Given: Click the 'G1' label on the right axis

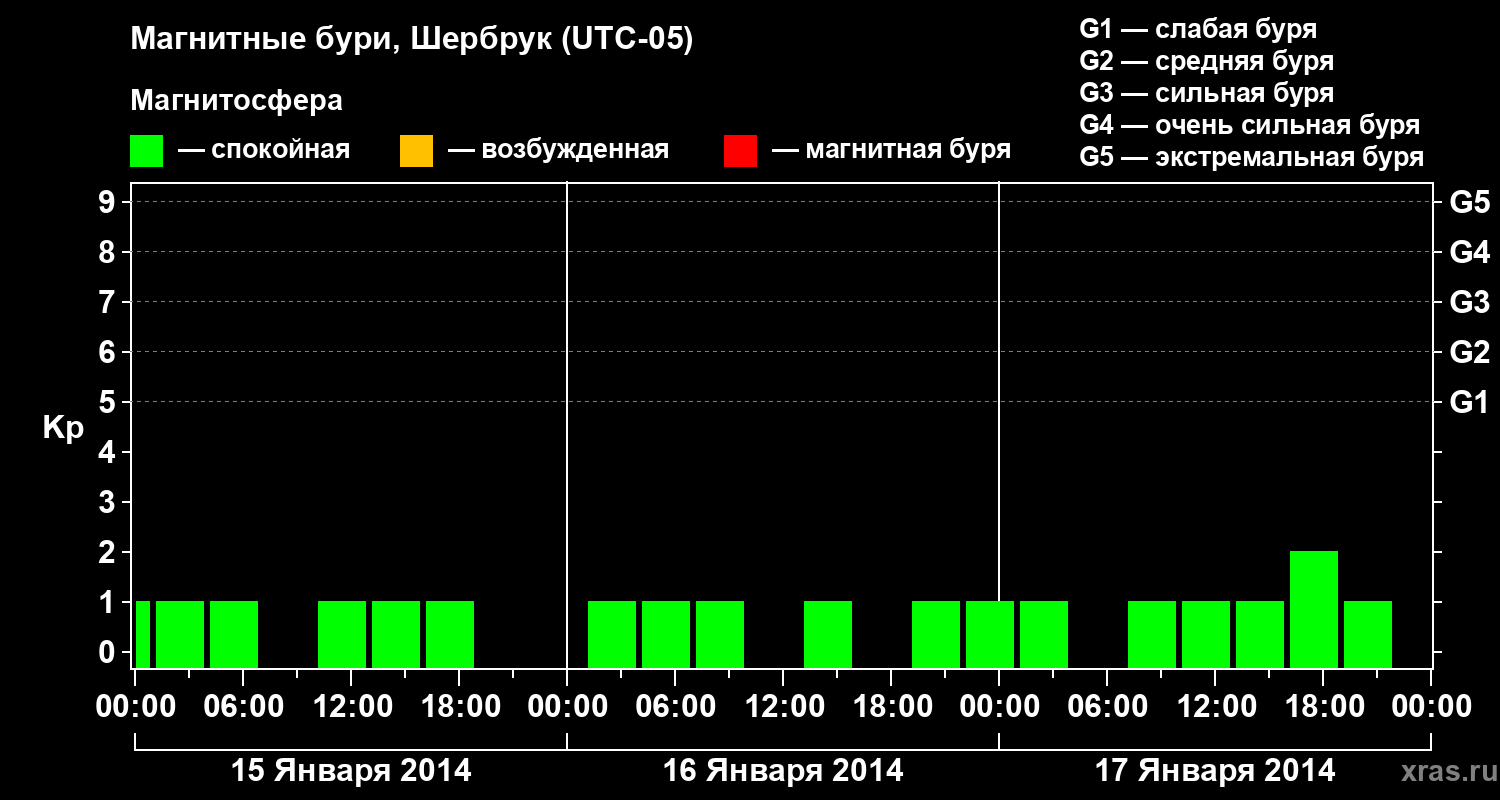Looking at the screenshot, I should pyautogui.click(x=1469, y=403).
